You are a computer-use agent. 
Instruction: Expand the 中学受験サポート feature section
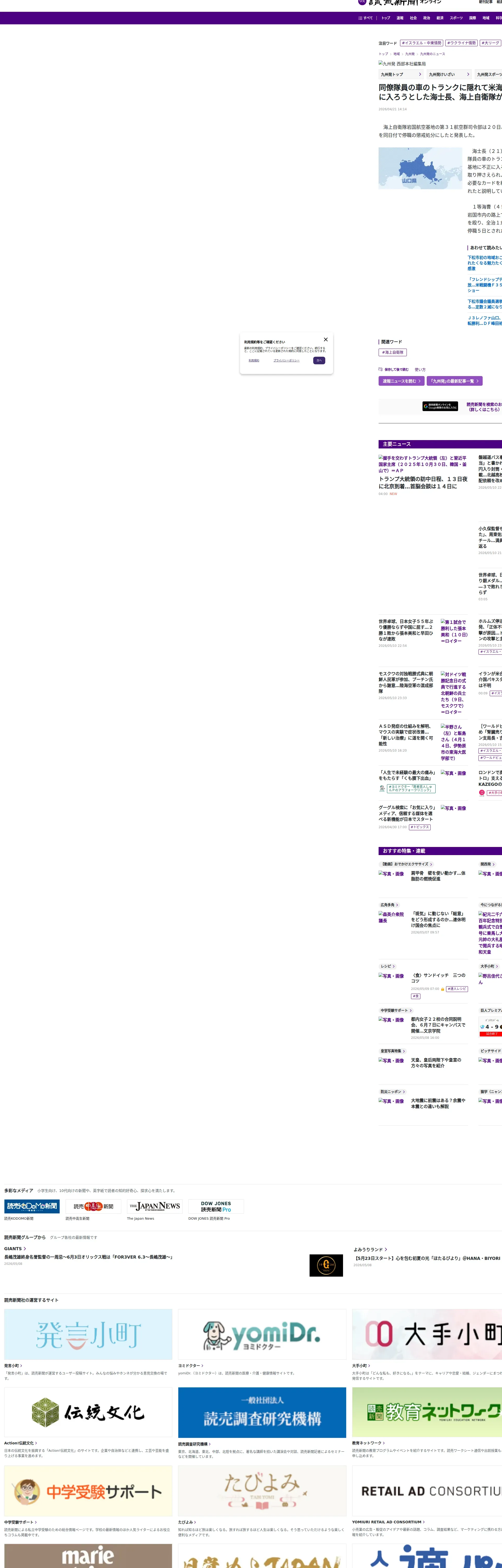point(396,1010)
